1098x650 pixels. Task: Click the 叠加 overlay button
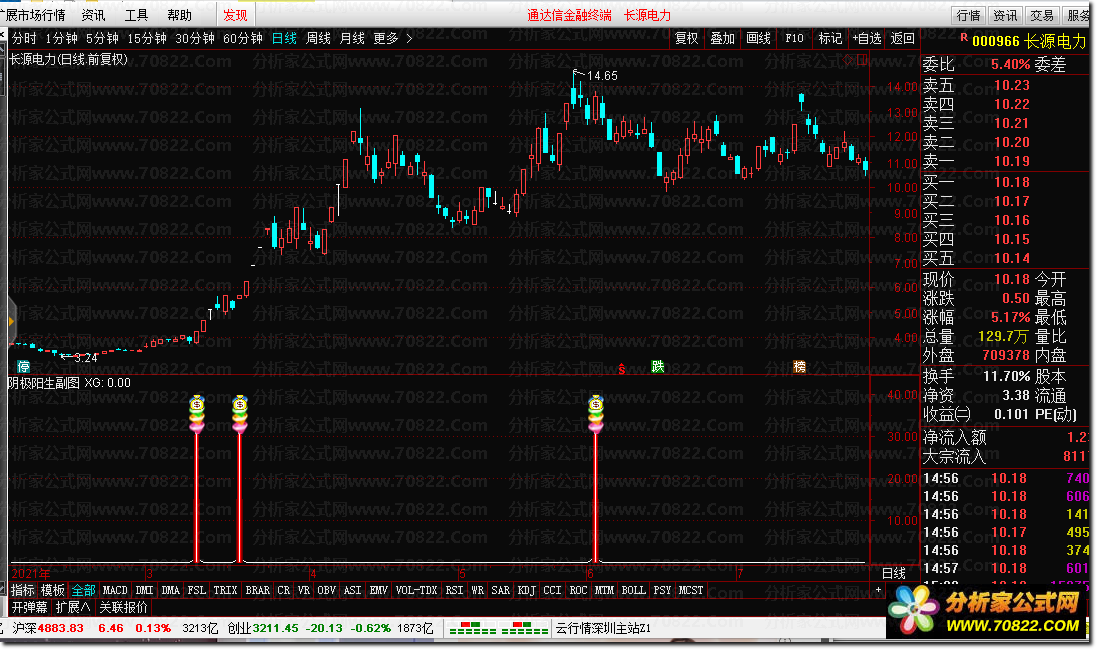pyautogui.click(x=722, y=39)
